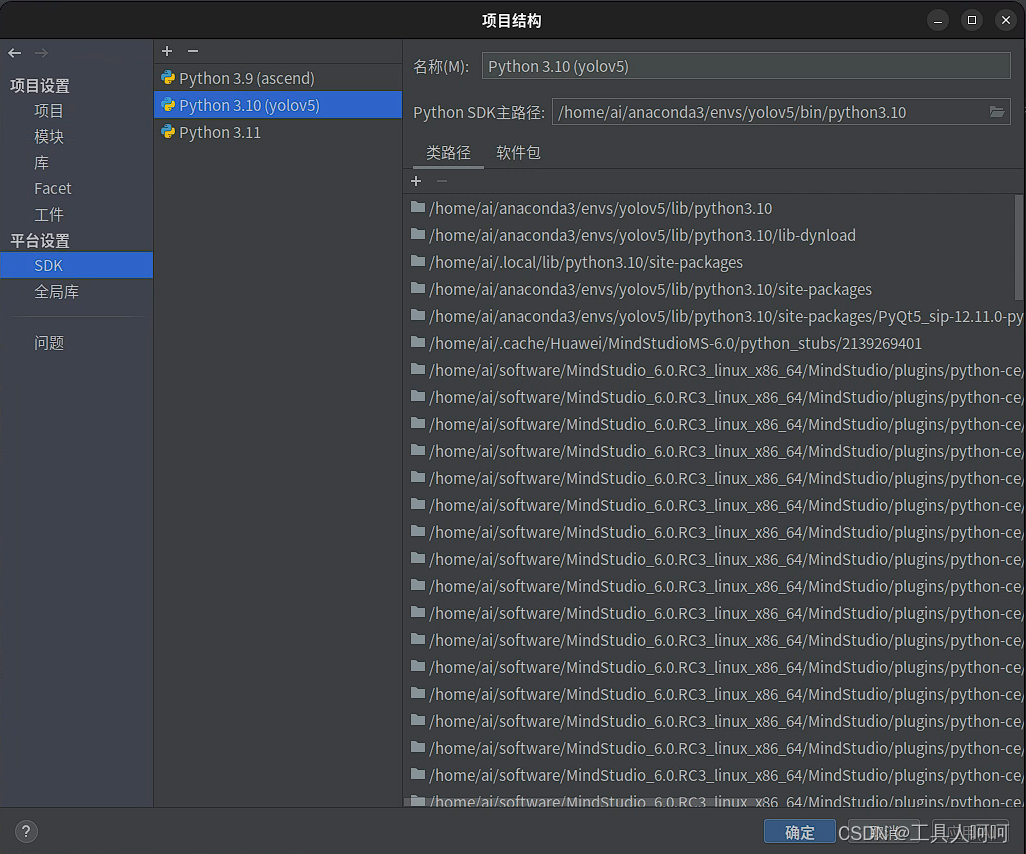Click the forward navigation arrow
1026x854 pixels.
(x=41, y=53)
